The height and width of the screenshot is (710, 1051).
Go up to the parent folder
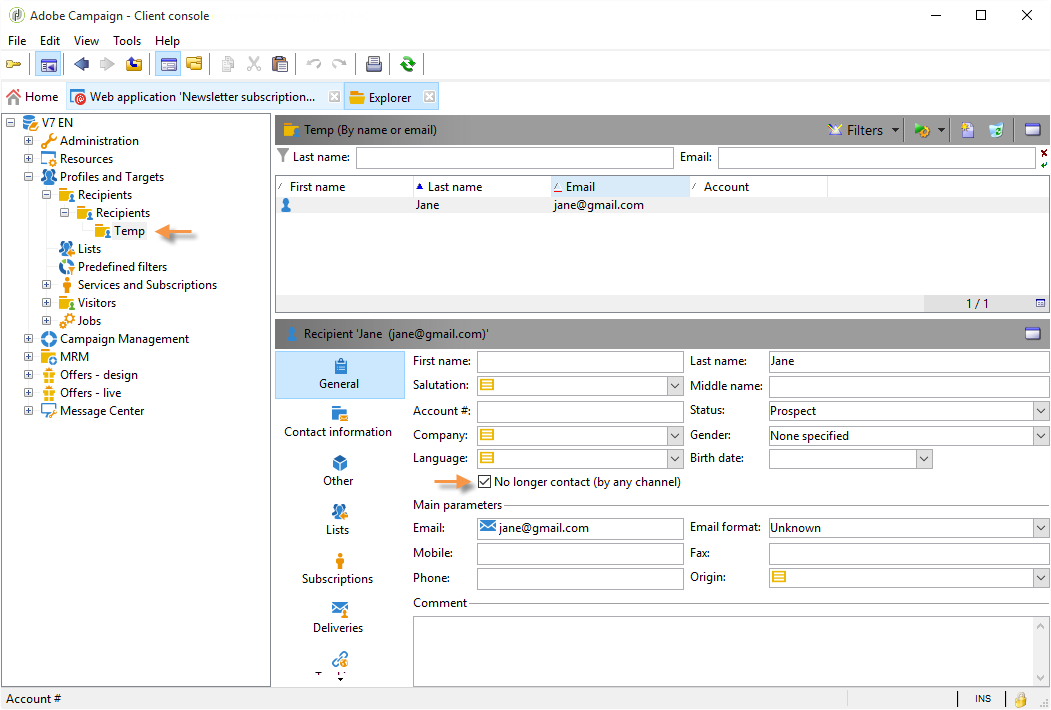(x=134, y=64)
